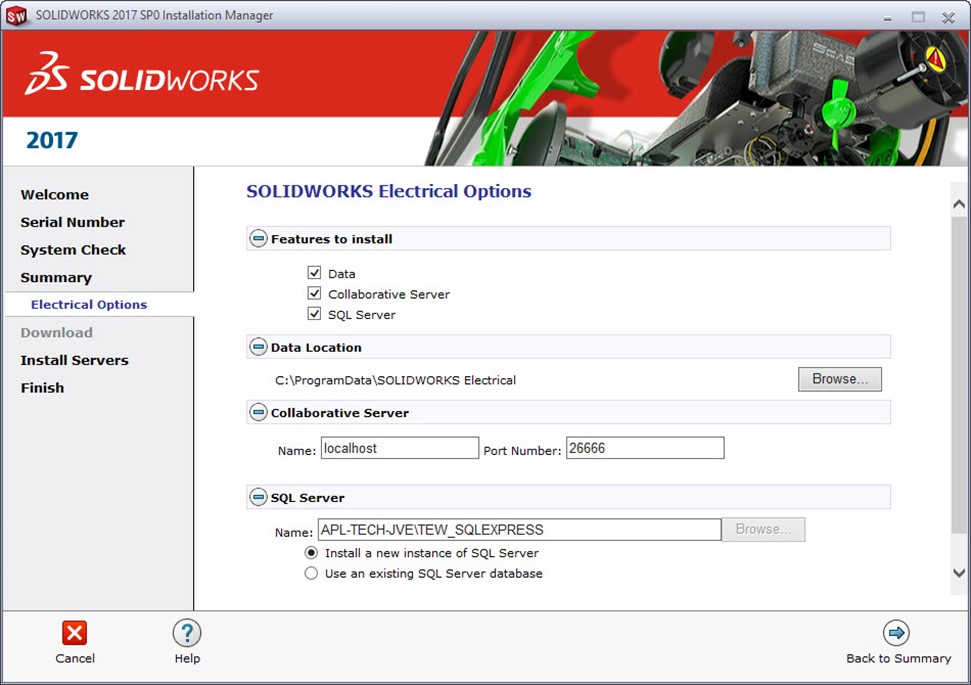971x685 pixels.
Task: Collapse the Collaborative Server section
Action: (258, 413)
